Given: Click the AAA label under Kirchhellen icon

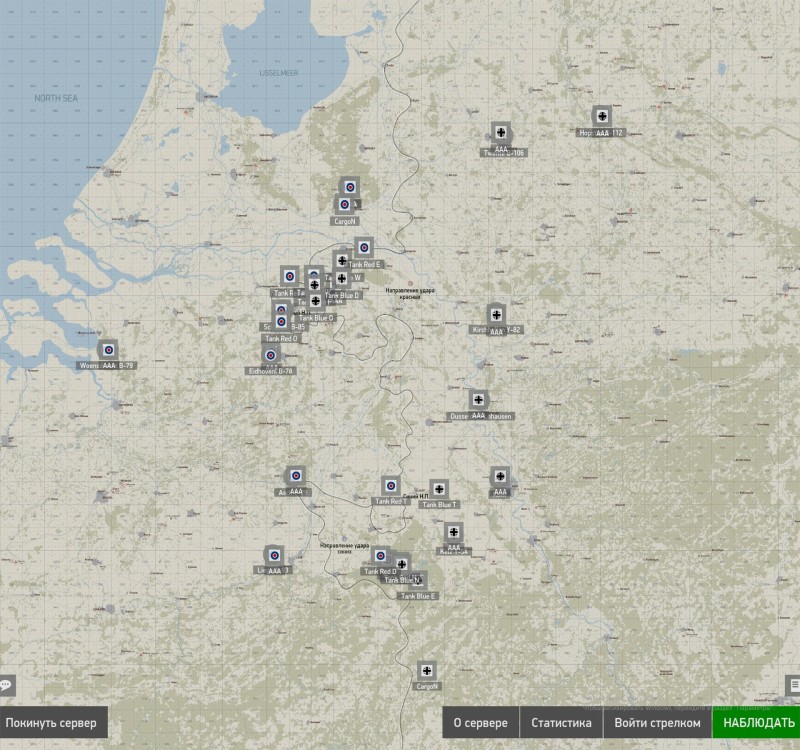Looking at the screenshot, I should pos(496,332).
